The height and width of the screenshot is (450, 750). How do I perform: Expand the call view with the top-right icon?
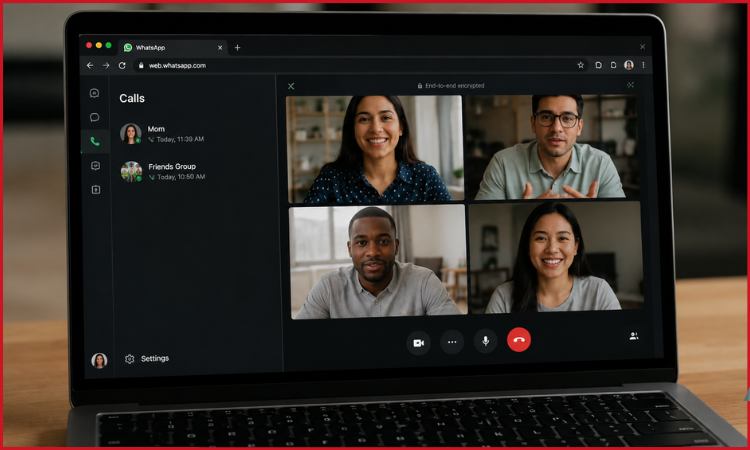coord(630,85)
